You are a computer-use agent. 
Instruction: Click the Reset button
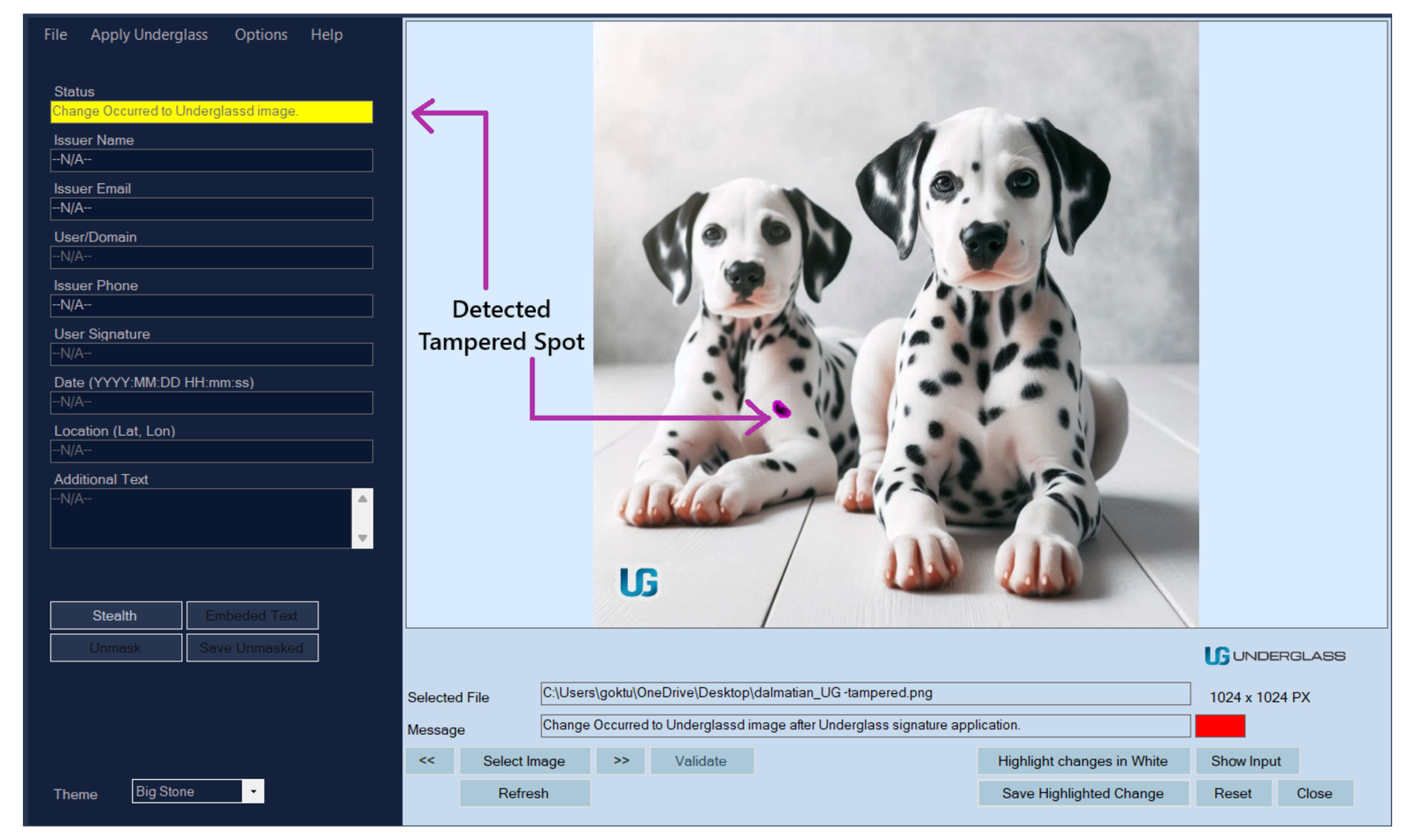pyautogui.click(x=1233, y=793)
